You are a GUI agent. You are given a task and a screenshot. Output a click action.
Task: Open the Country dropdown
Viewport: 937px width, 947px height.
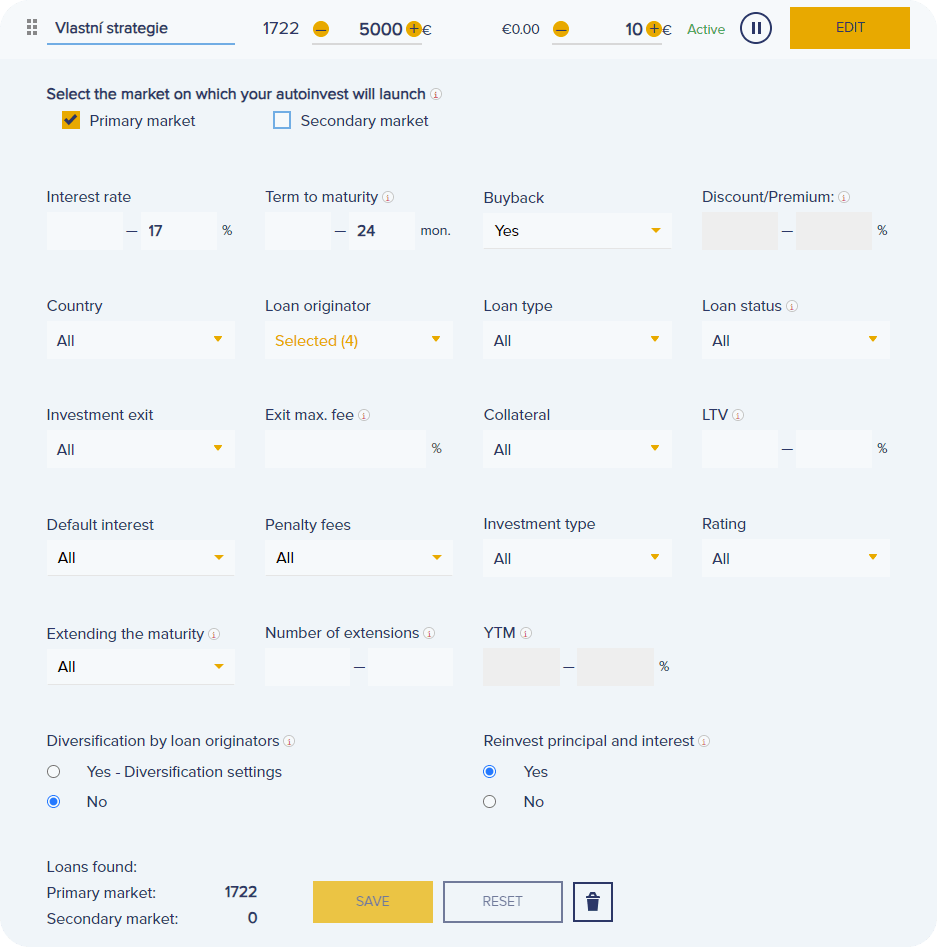click(x=140, y=341)
